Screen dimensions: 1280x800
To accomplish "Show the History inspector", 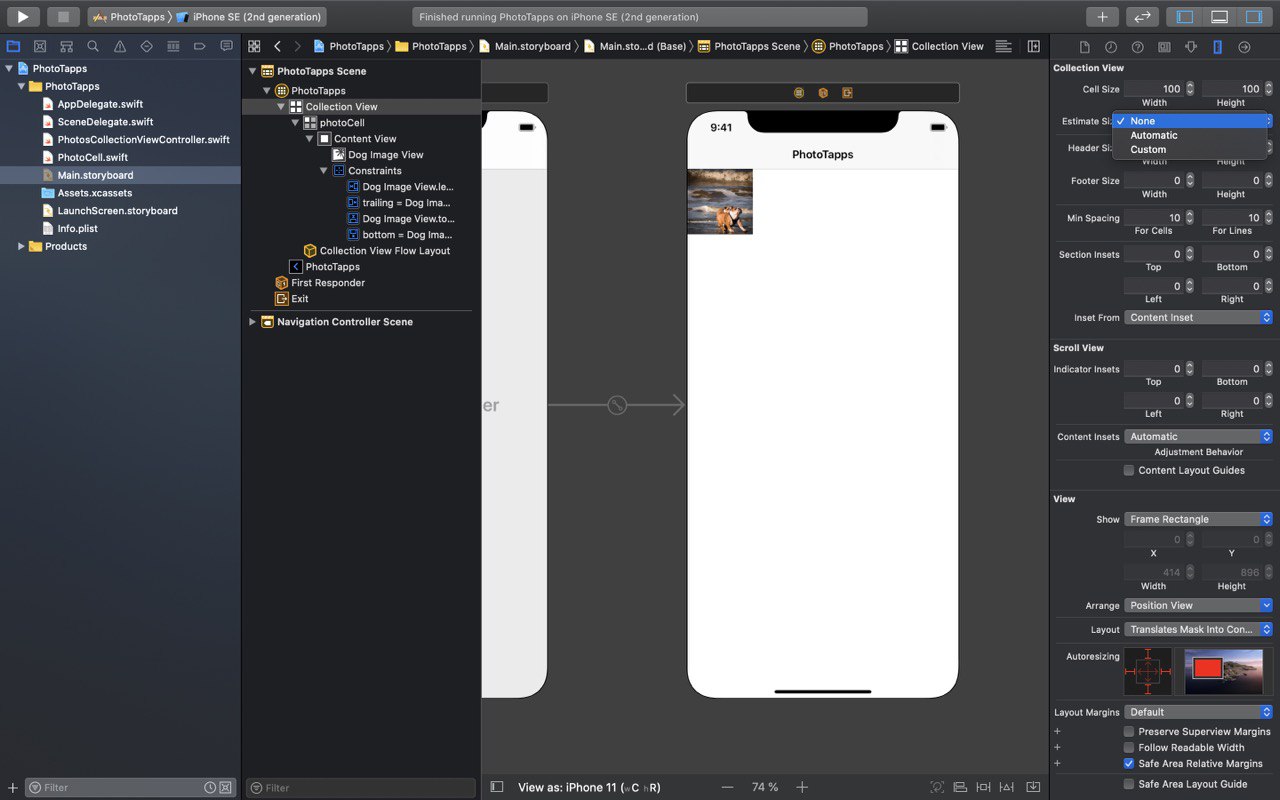I will click(x=1111, y=47).
